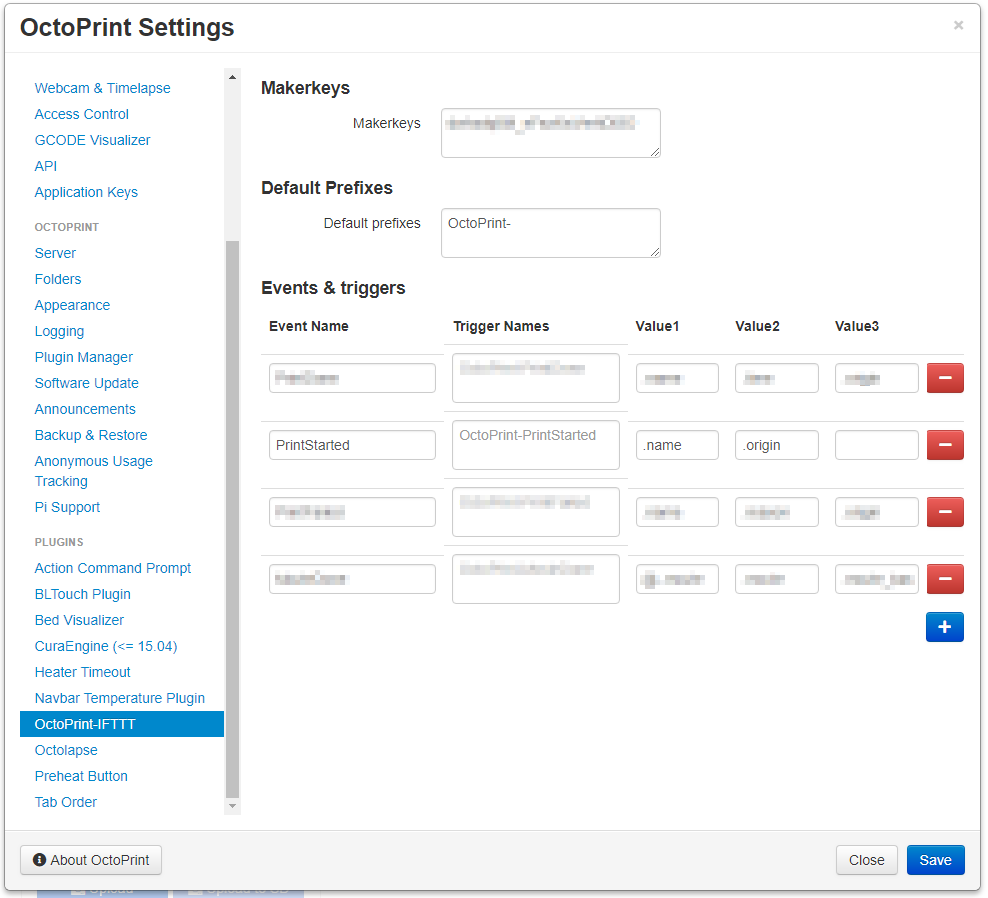The image size is (988, 898).
Task: Remove the PrintStarted event row
Action: point(945,445)
